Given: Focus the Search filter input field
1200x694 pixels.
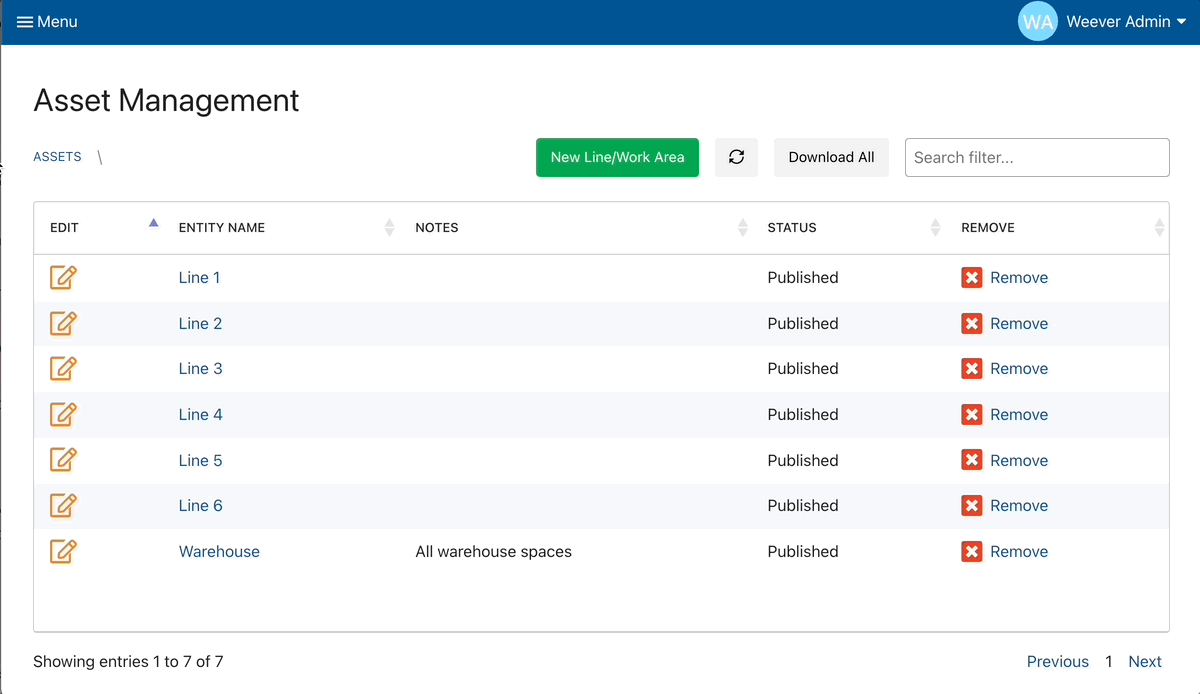Looking at the screenshot, I should click(x=1036, y=157).
